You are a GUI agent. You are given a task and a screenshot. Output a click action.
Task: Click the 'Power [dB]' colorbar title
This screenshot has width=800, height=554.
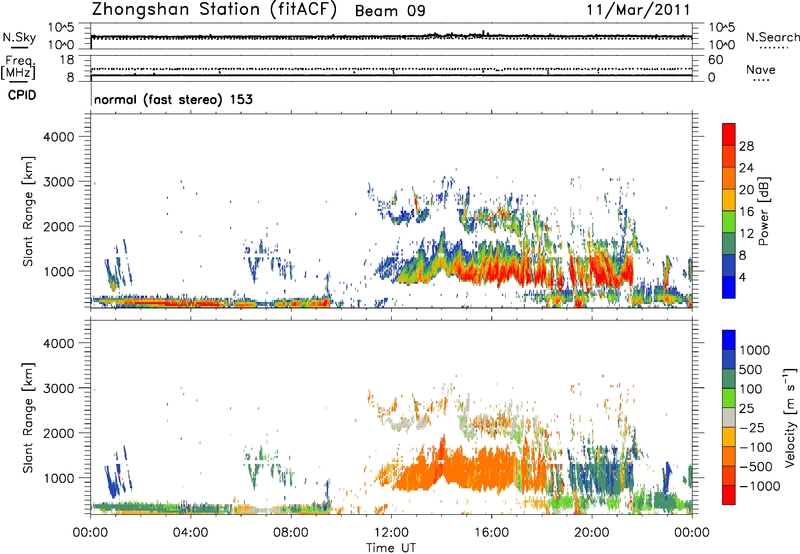(x=764, y=211)
